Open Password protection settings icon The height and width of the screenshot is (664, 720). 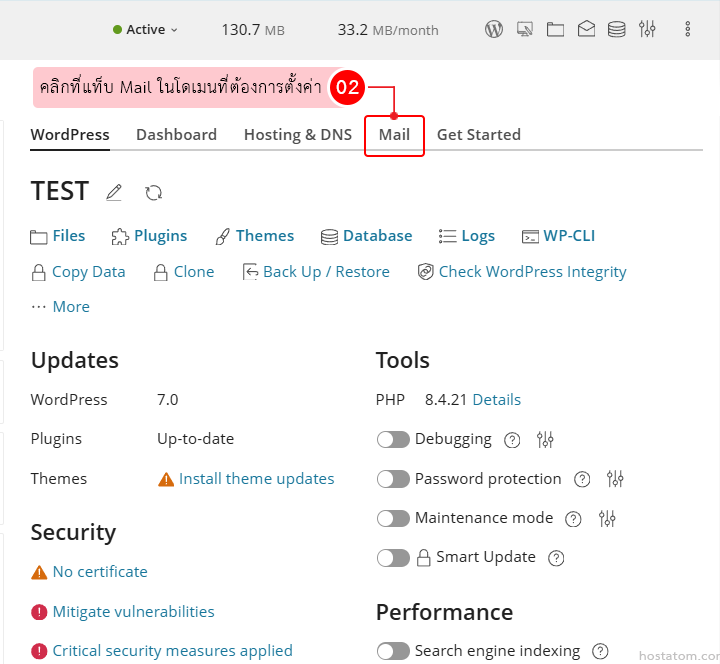point(615,479)
